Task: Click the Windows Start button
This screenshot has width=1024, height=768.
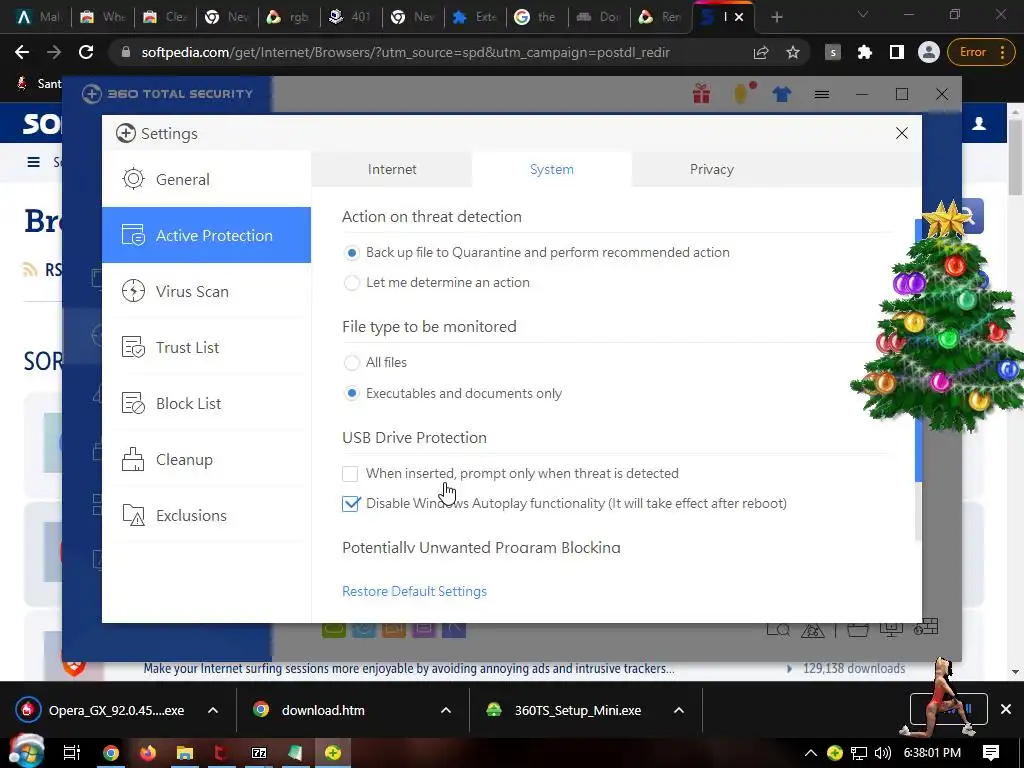Action: (x=26, y=752)
